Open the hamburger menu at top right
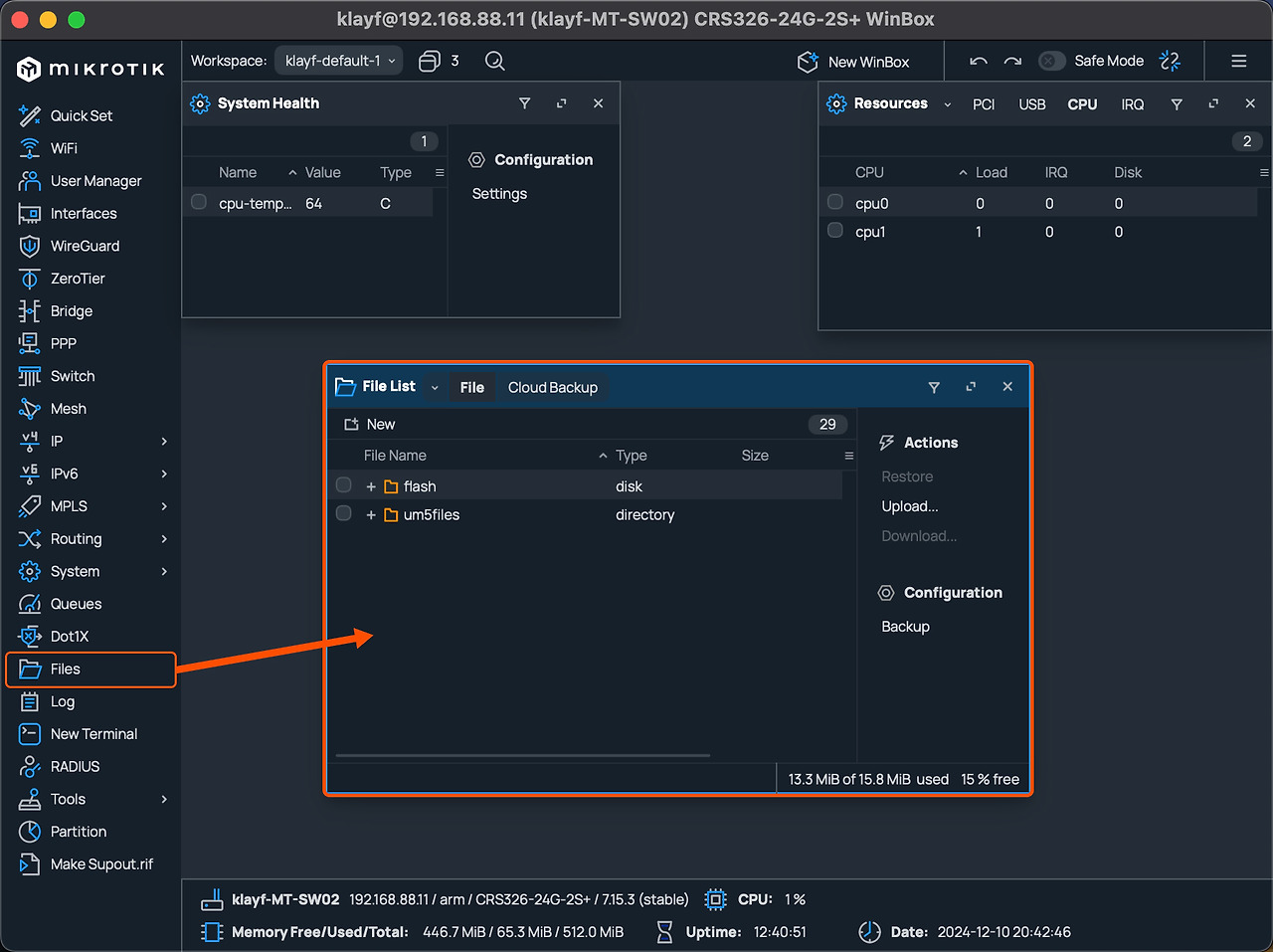1273x952 pixels. coord(1239,61)
